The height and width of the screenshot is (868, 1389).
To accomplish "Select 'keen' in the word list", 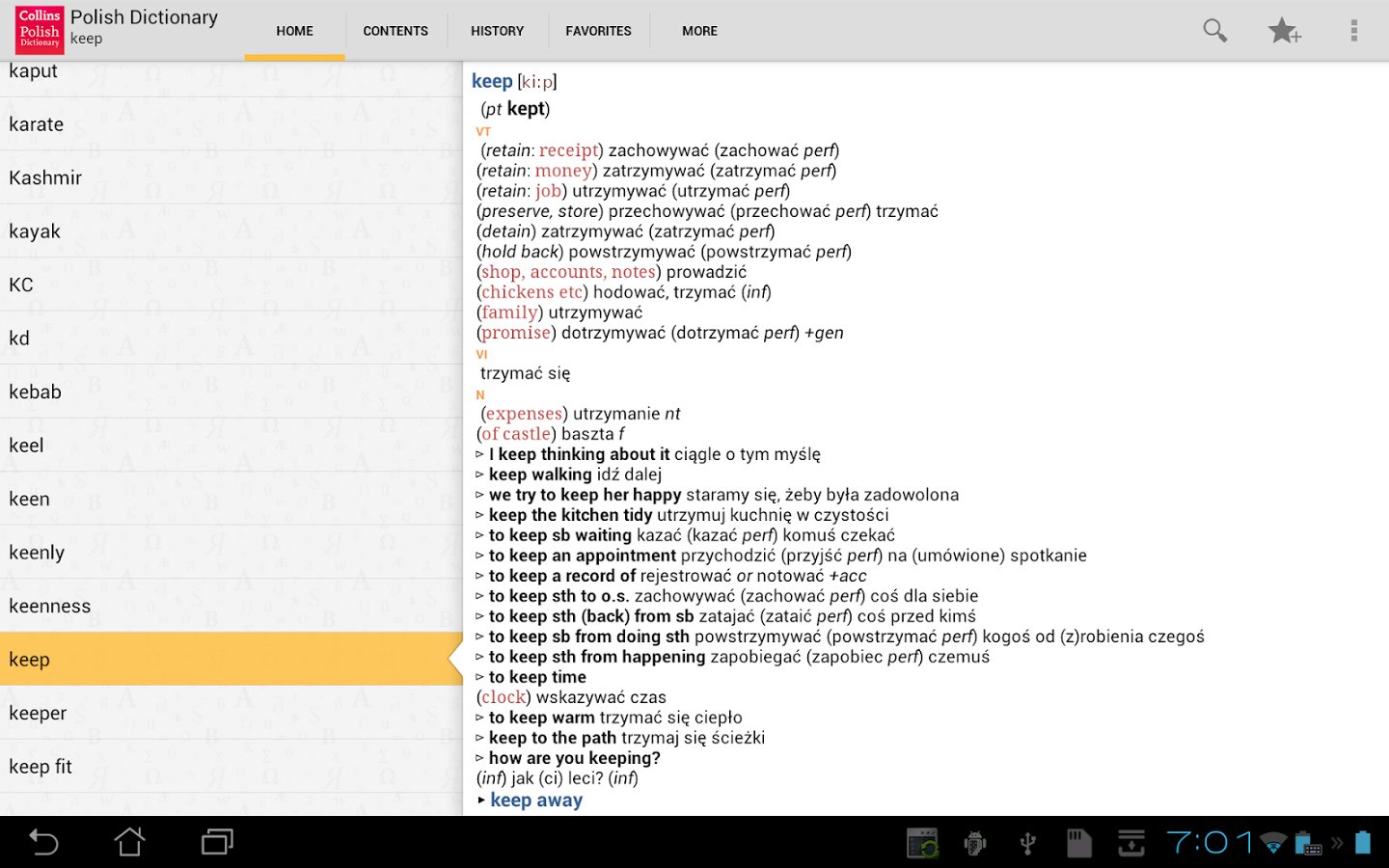I will click(x=231, y=499).
